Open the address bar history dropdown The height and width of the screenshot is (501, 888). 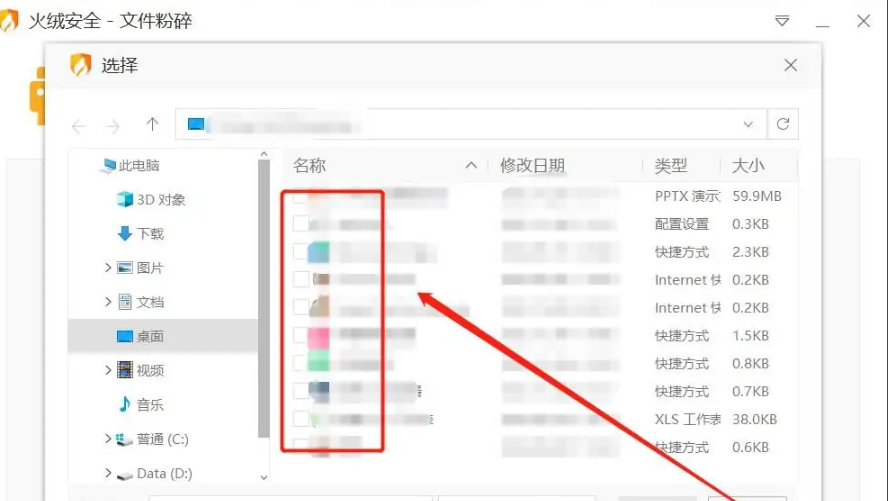[x=748, y=124]
